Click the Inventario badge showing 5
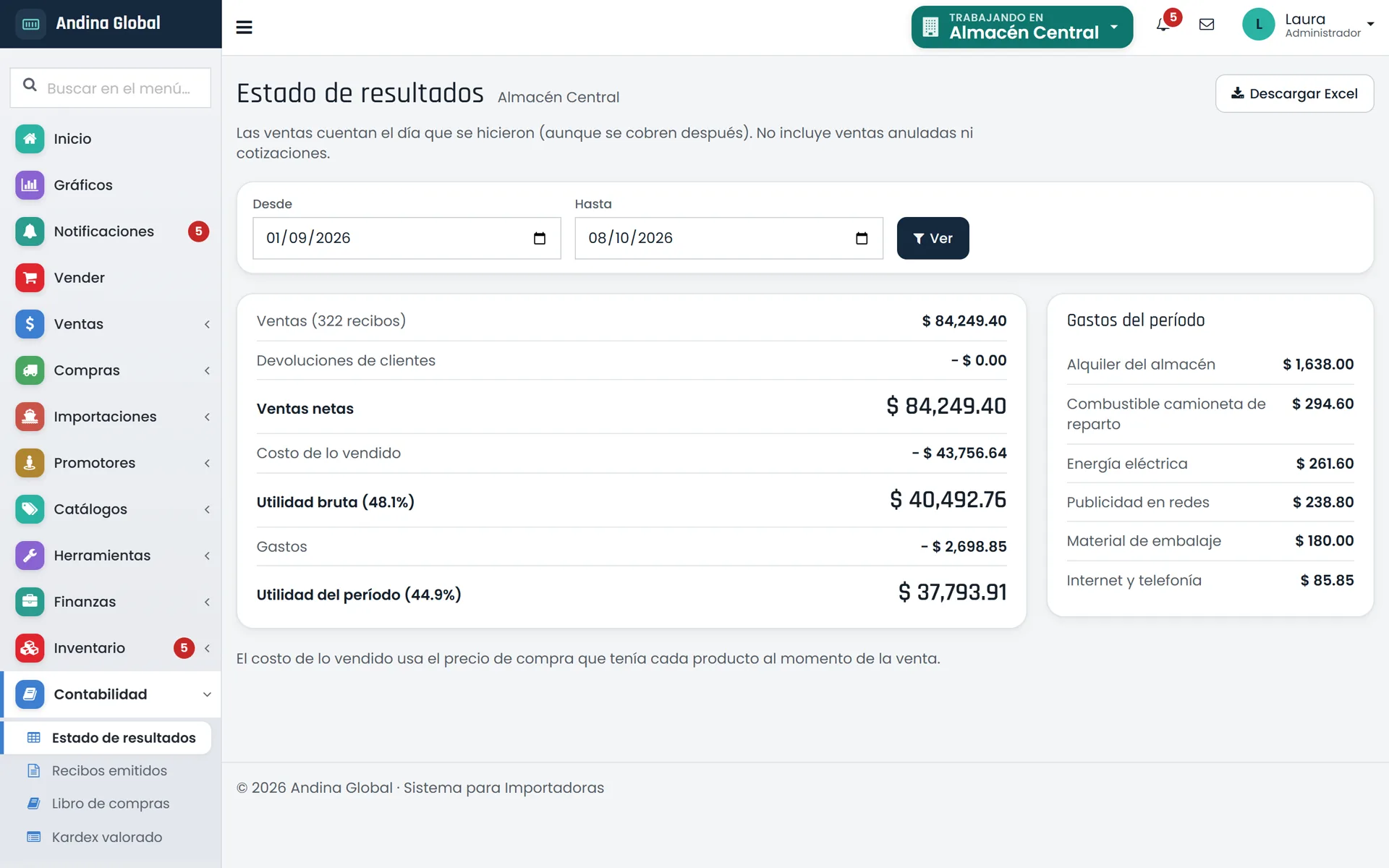 click(184, 648)
